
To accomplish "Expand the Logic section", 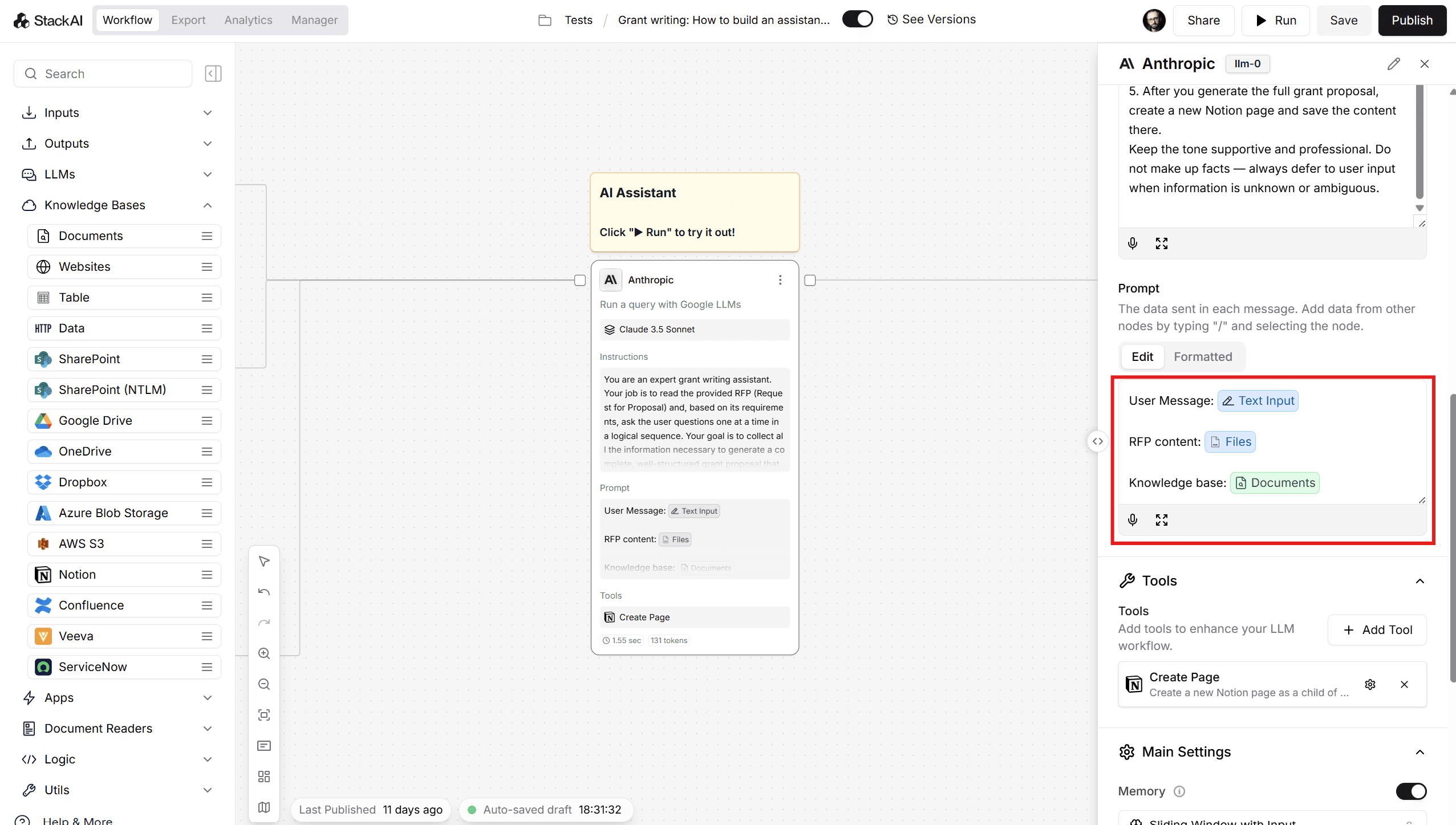I will click(117, 759).
